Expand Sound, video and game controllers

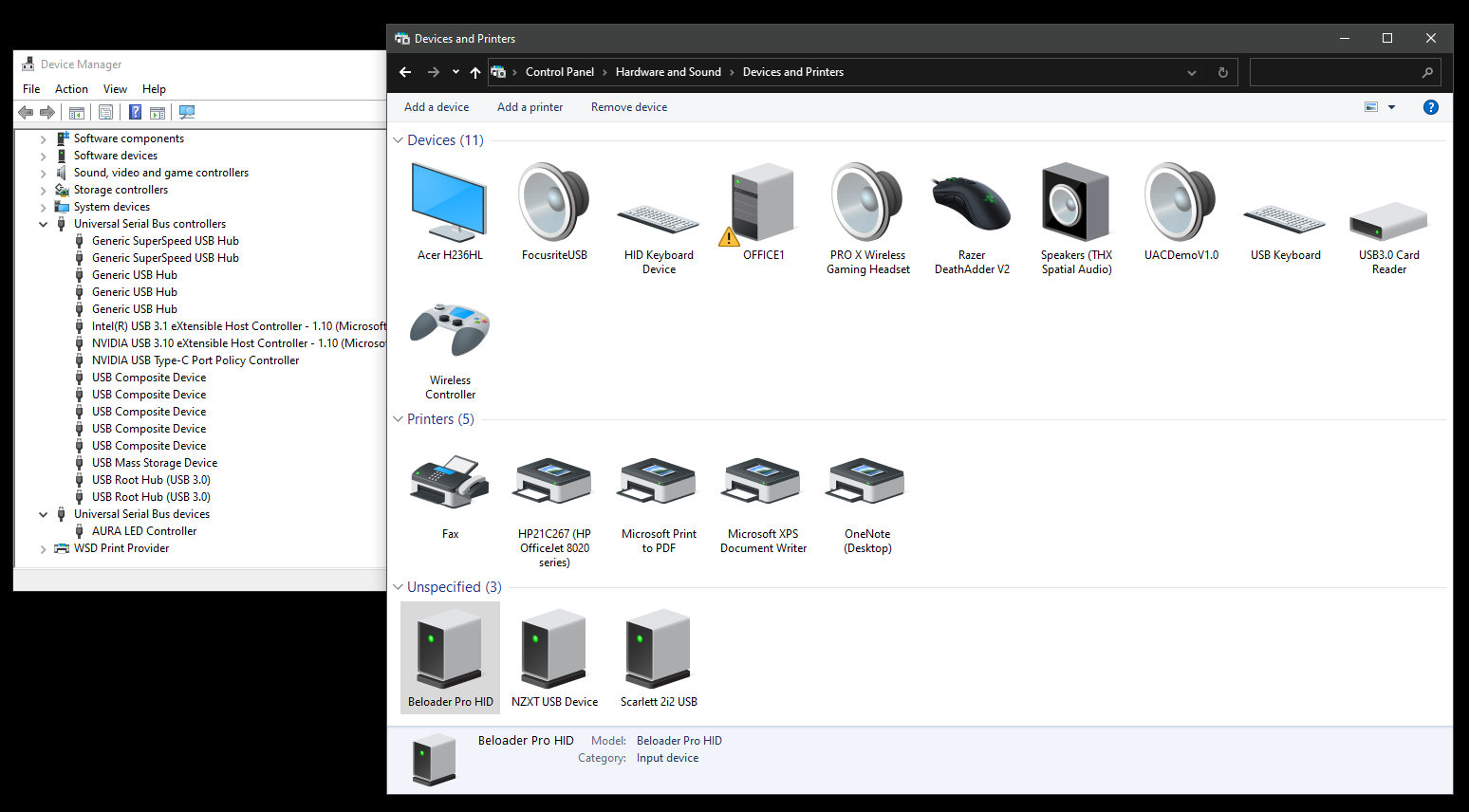point(43,174)
